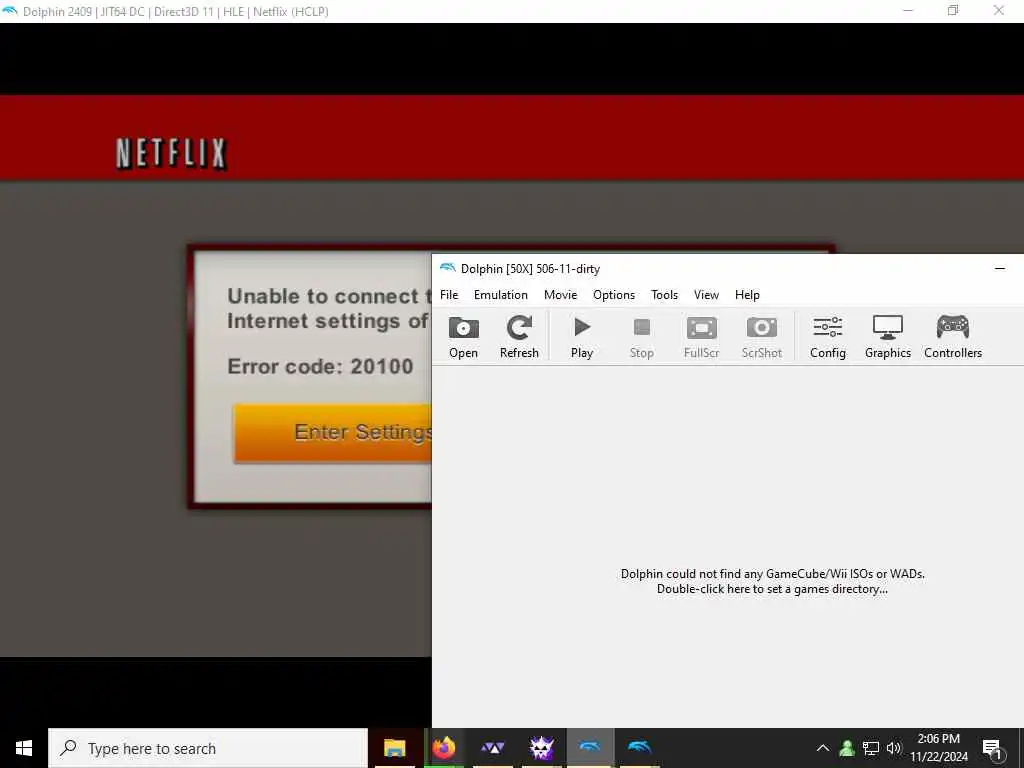The image size is (1024, 768).
Task: Click Enter Settings button in Netflix window
Action: (x=332, y=433)
